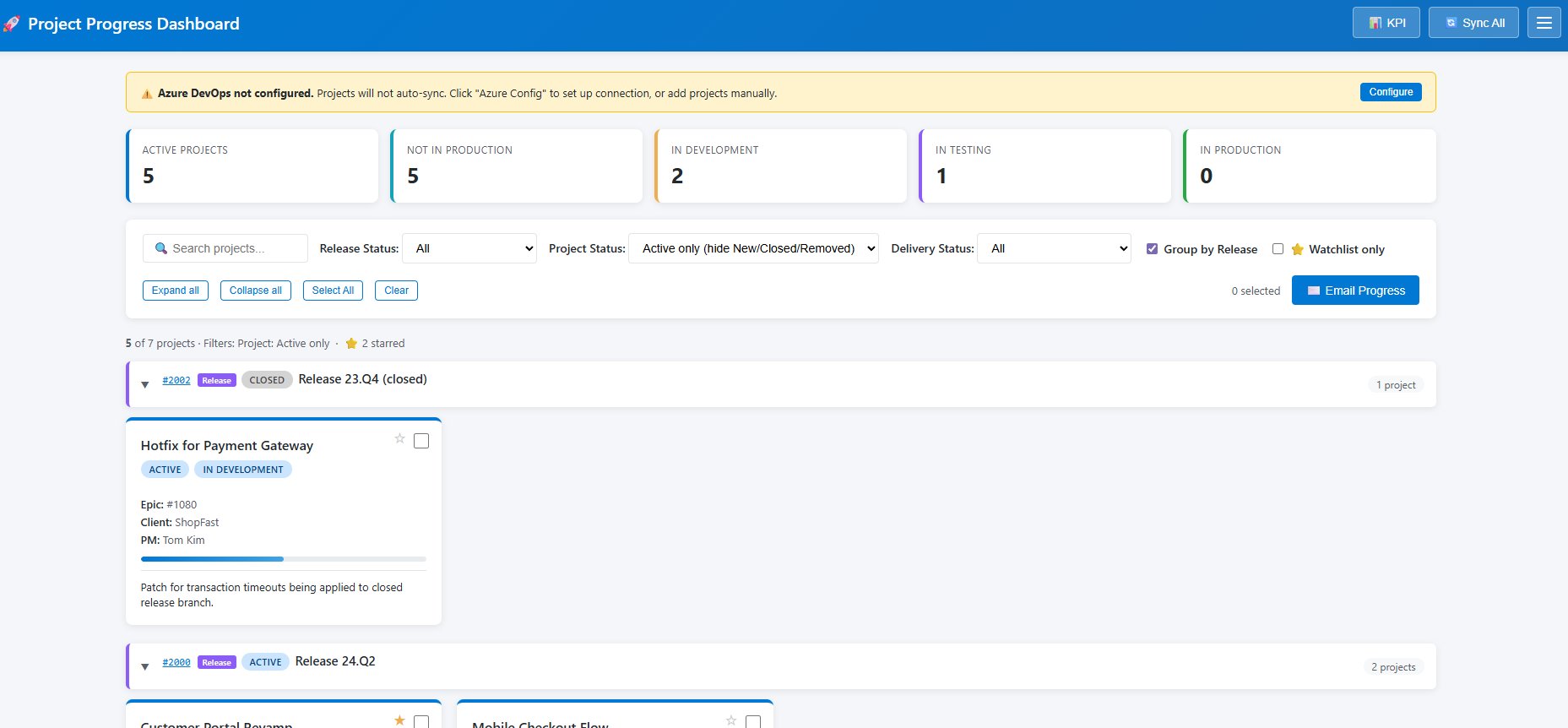This screenshot has height=728, width=1568.
Task: Click the starred count star icon
Action: point(351,344)
